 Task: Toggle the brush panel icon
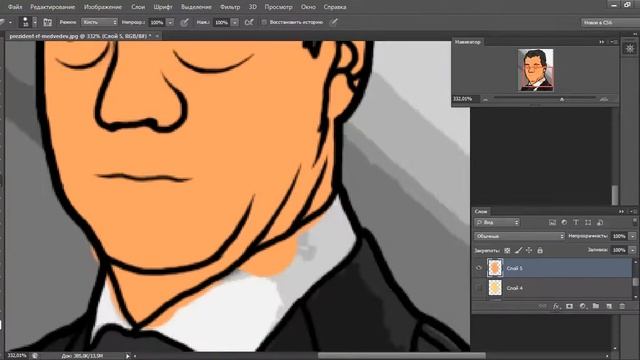(x=47, y=22)
